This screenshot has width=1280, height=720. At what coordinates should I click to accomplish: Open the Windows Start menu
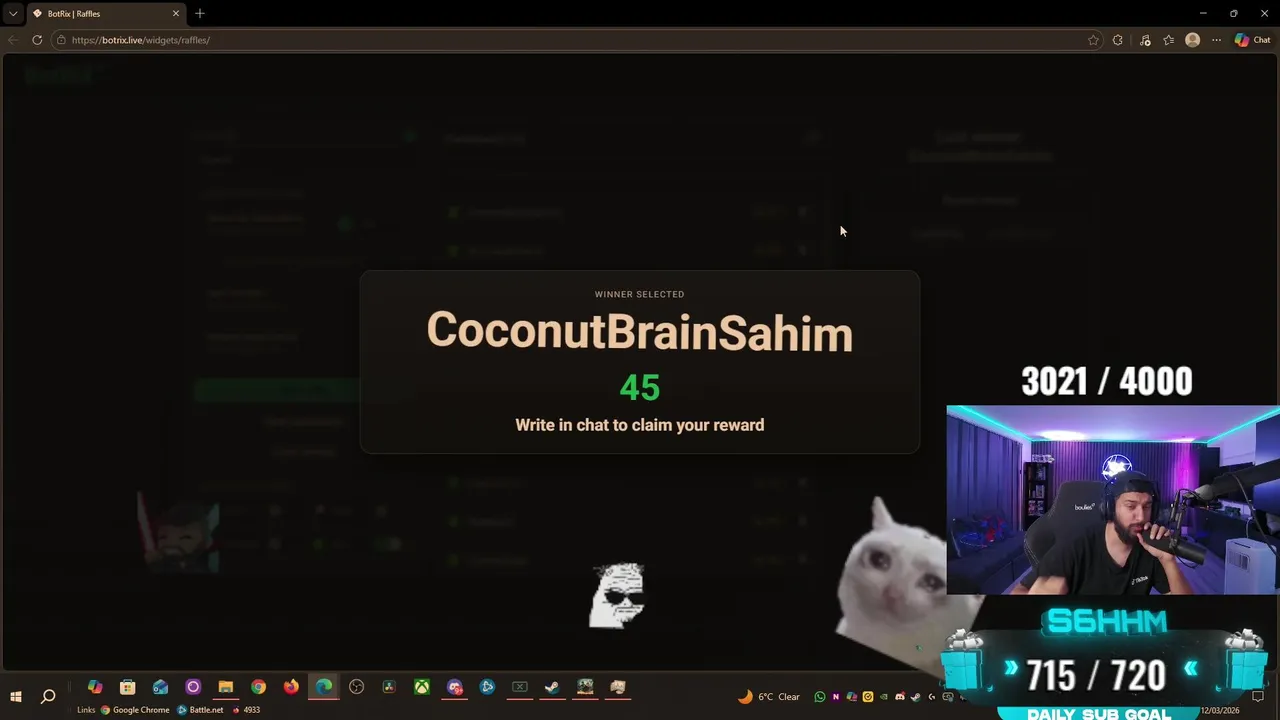click(16, 696)
